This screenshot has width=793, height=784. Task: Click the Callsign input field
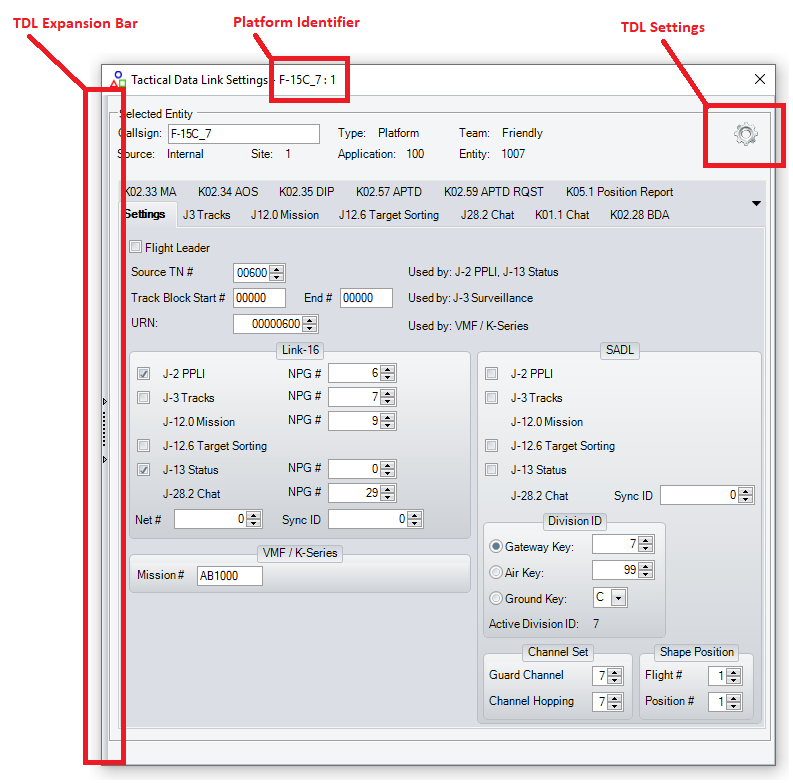click(x=244, y=134)
